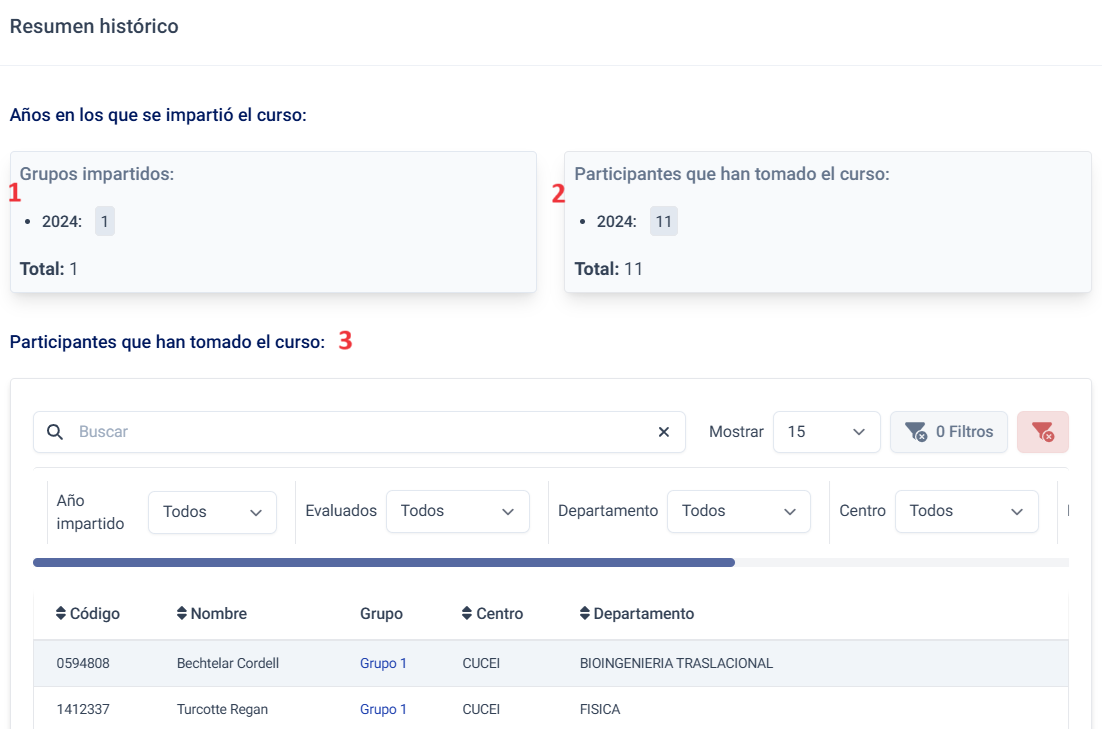Open the Centro filter dropdown
The image size is (1102, 729).
[x=966, y=511]
